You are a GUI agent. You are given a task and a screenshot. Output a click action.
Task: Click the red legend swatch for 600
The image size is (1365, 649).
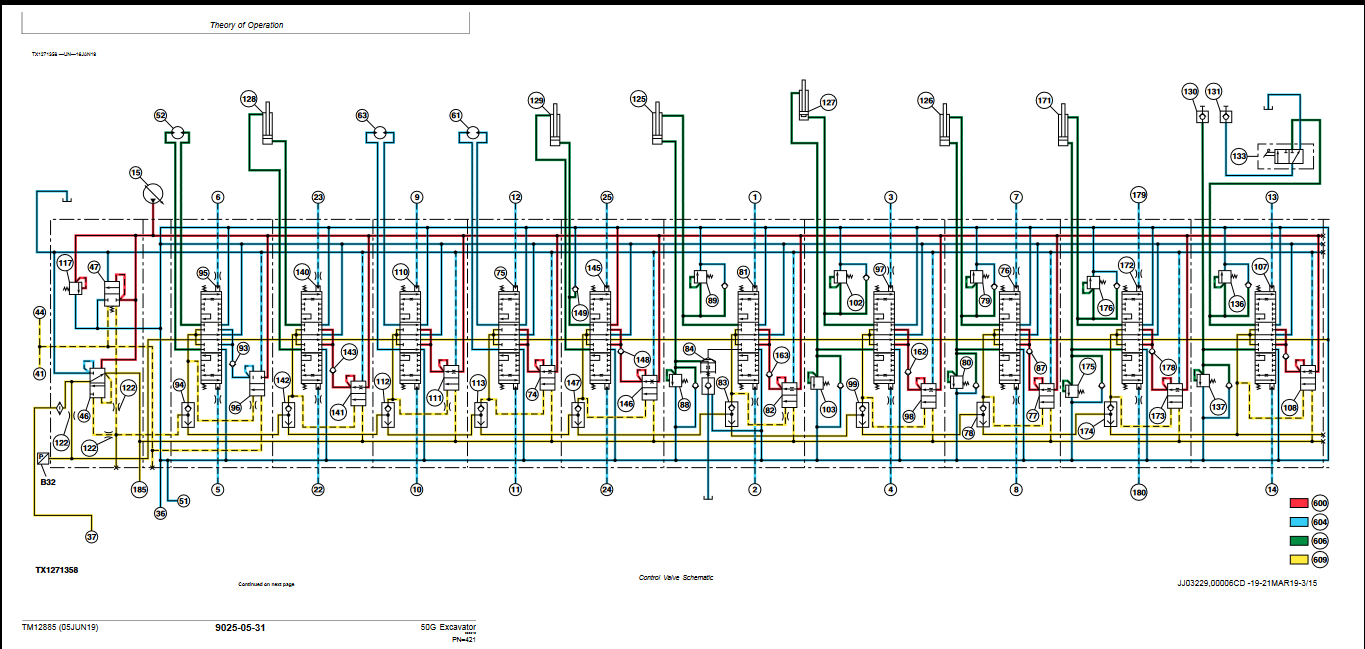(x=1299, y=503)
